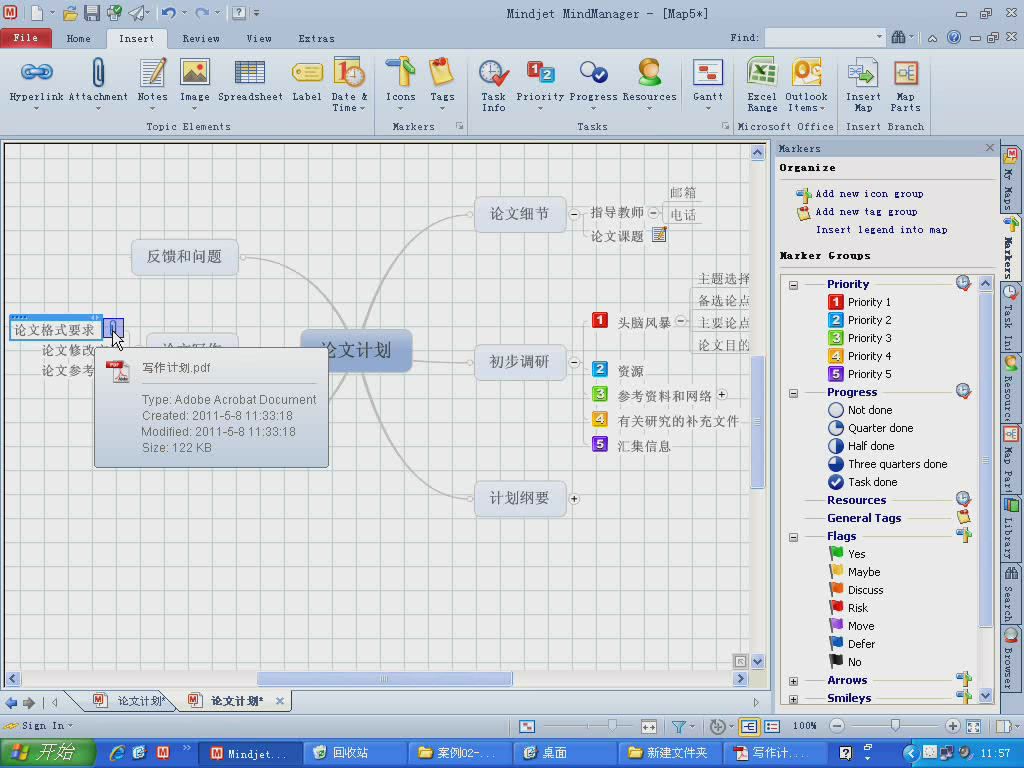Collapse the Flags marker group
1024x768 pixels.
[x=793, y=537]
